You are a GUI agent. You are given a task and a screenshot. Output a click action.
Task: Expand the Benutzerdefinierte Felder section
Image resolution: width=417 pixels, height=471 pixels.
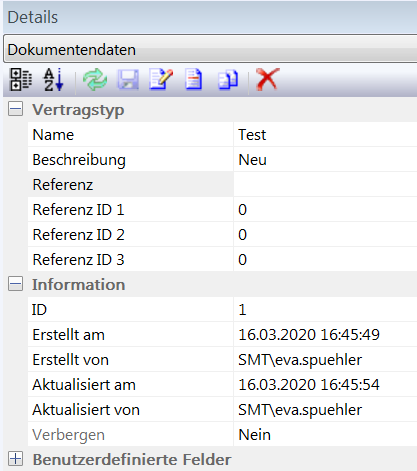point(15,459)
